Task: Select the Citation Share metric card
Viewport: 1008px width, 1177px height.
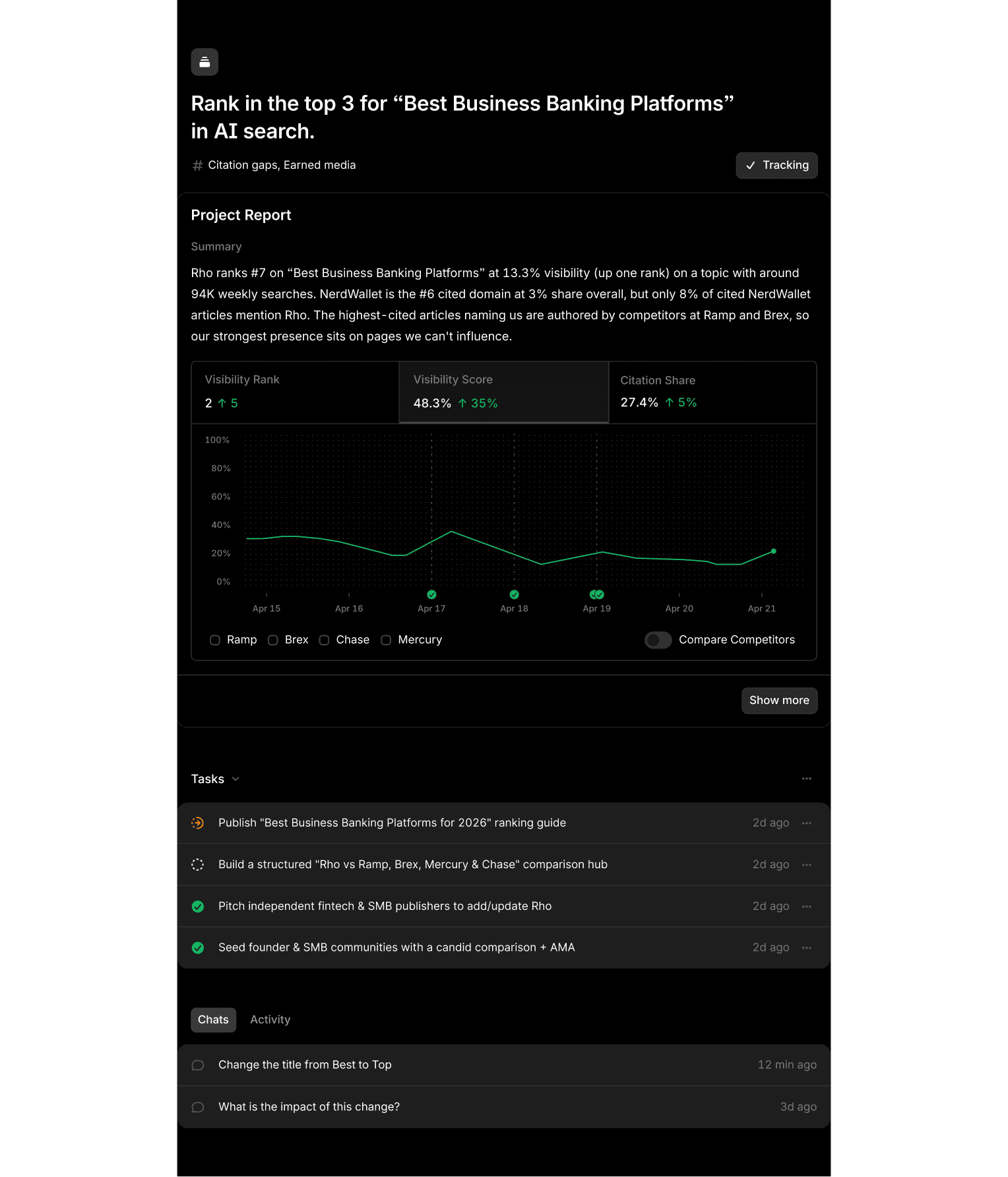Action: tap(712, 392)
